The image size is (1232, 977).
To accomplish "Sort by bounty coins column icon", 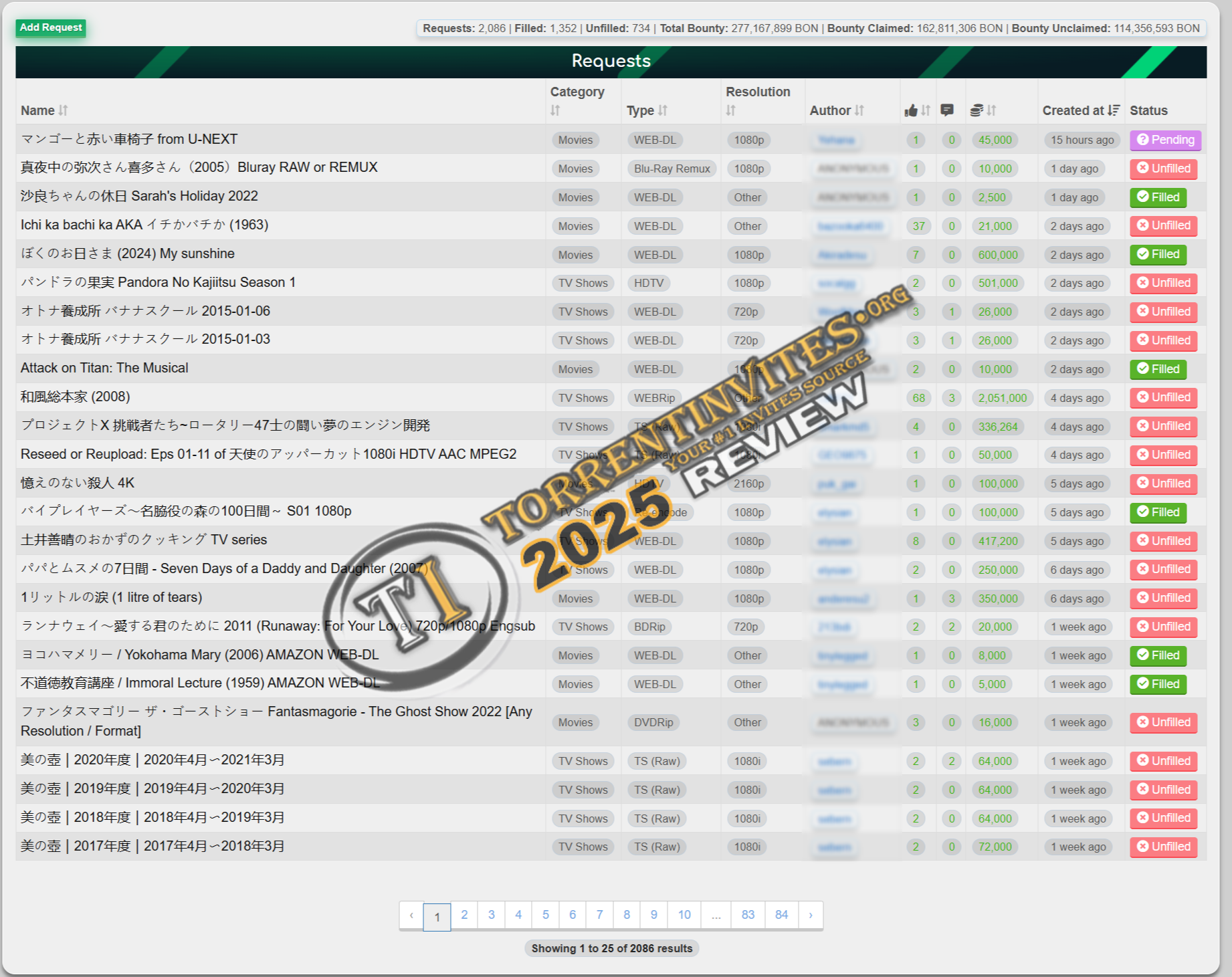I will point(983,110).
